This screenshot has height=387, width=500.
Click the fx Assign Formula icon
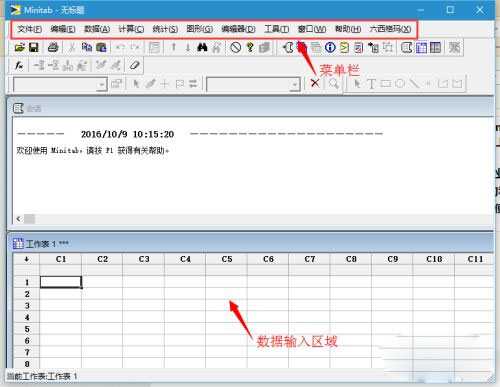pos(19,65)
